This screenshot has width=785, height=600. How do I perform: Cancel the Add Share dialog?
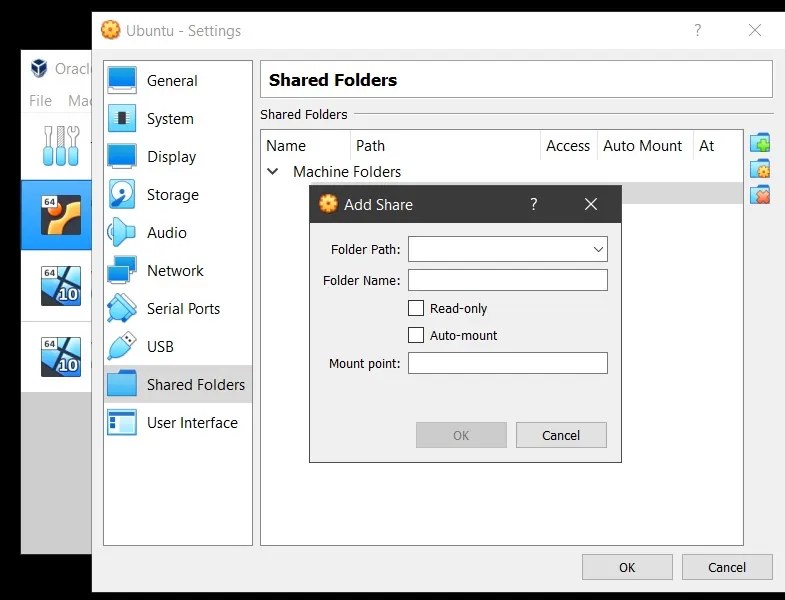(561, 435)
